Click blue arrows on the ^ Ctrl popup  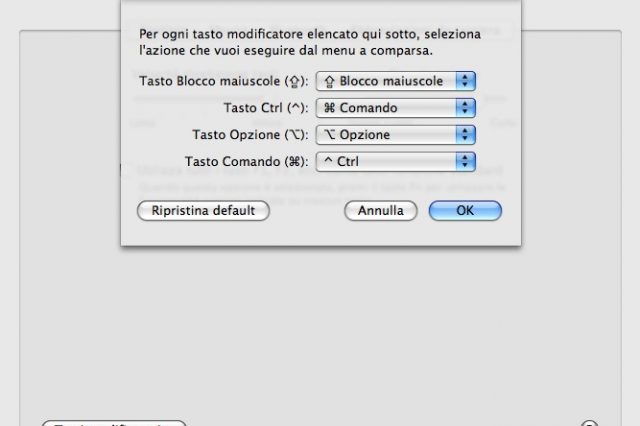pyautogui.click(x=465, y=161)
